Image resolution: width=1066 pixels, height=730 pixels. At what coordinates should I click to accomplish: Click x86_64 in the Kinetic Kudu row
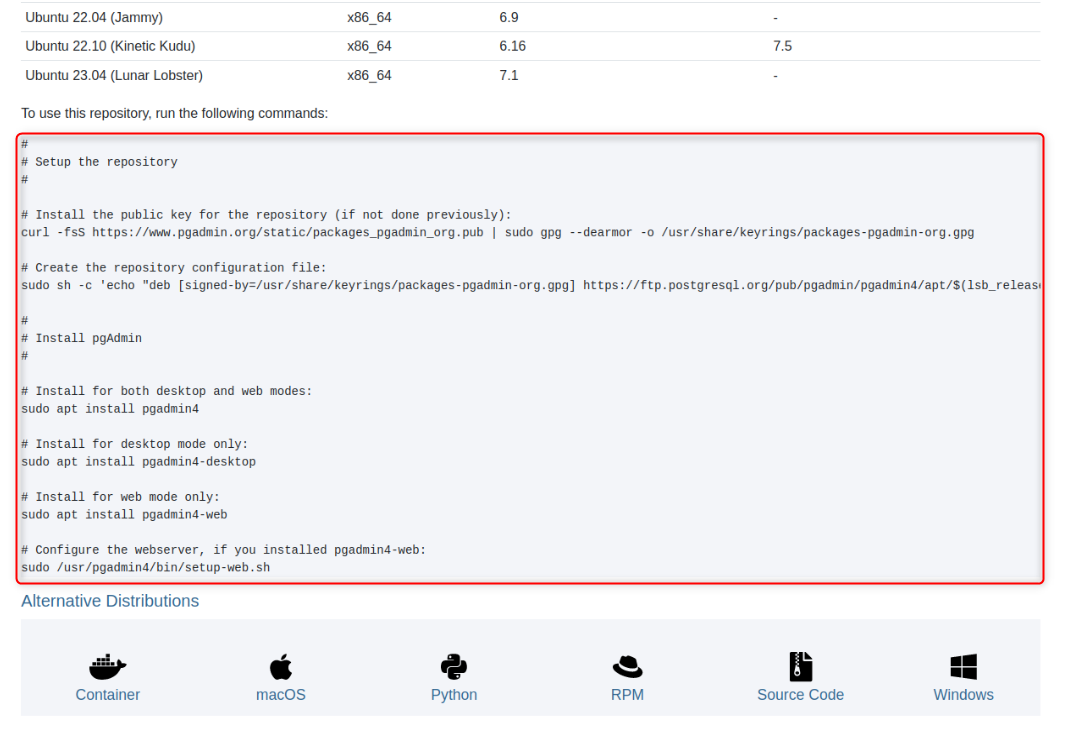tap(369, 46)
